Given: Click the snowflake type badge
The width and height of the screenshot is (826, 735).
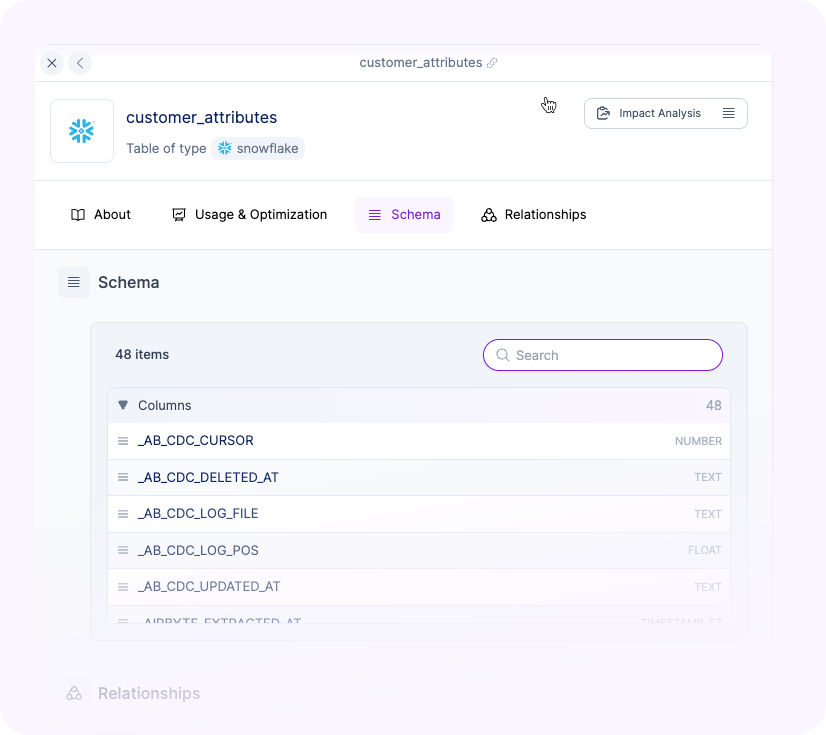Looking at the screenshot, I should click(x=258, y=148).
